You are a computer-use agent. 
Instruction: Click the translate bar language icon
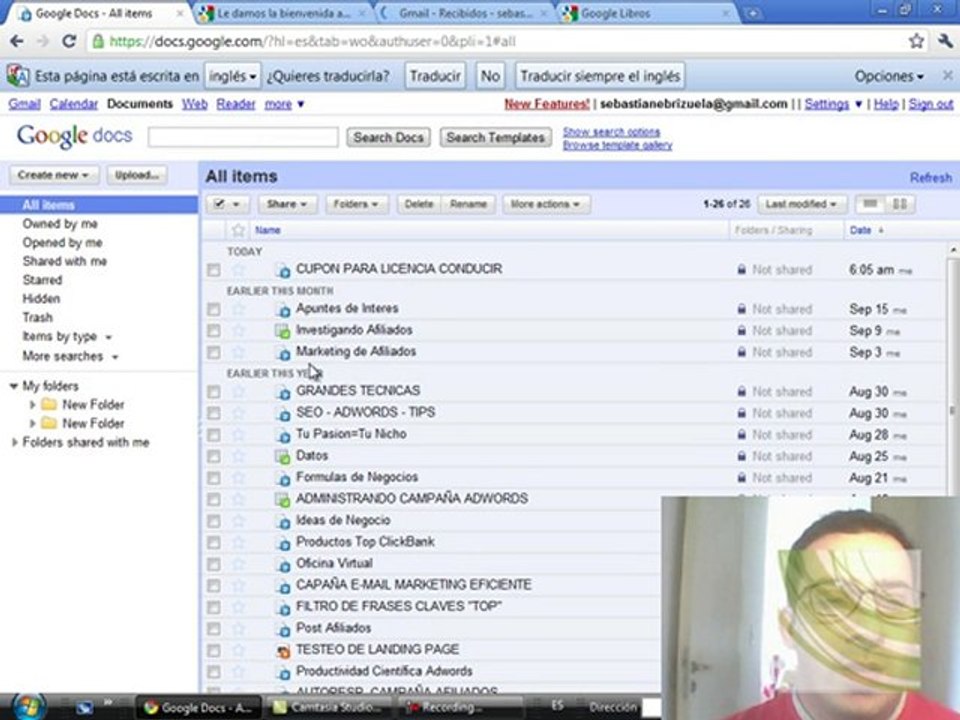[x=18, y=76]
